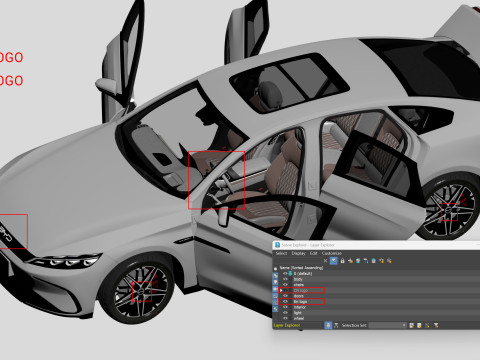
Task: Select the light layer name
Action: [298, 313]
